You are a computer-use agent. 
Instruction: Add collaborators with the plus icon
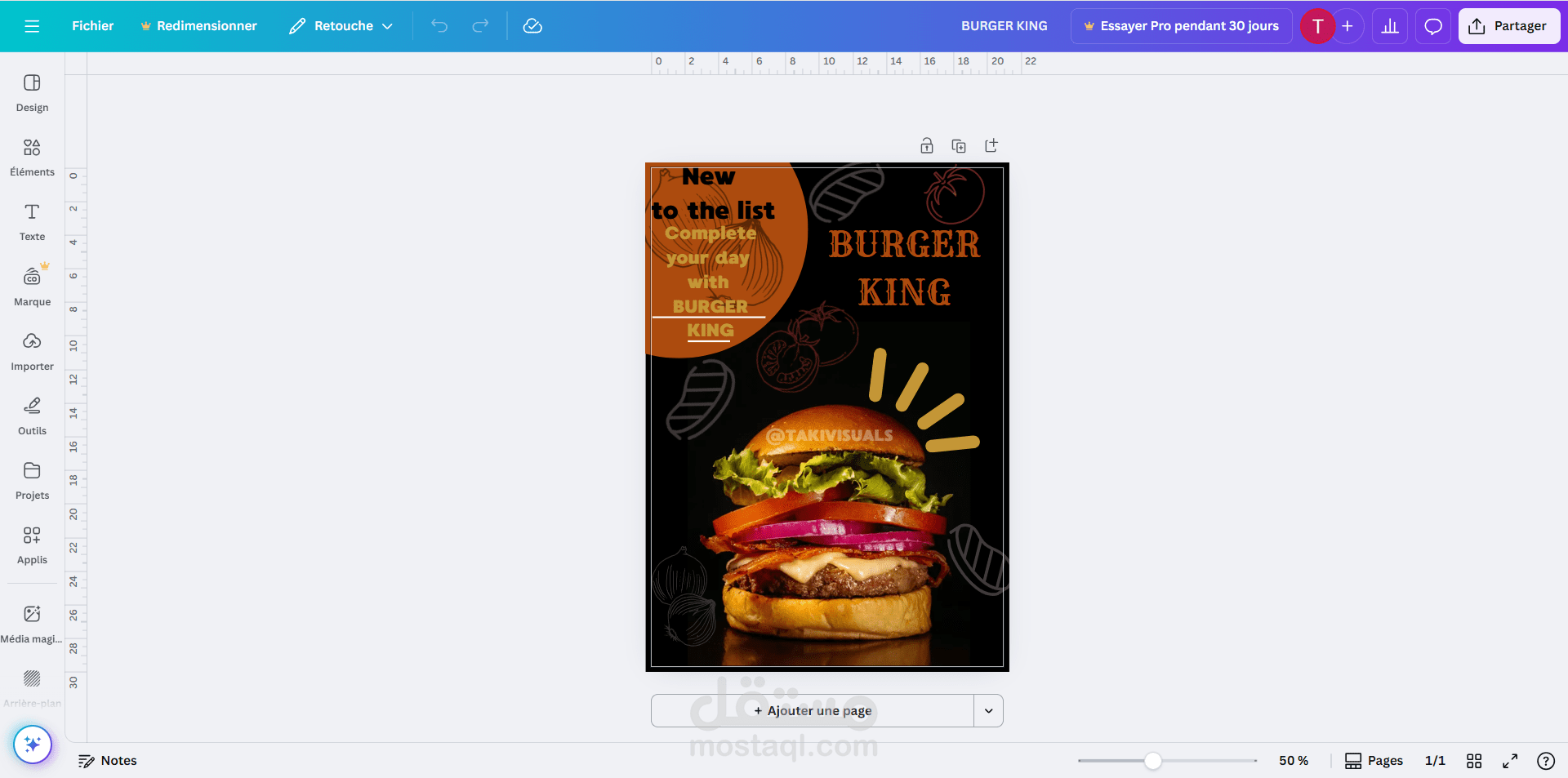click(1347, 26)
